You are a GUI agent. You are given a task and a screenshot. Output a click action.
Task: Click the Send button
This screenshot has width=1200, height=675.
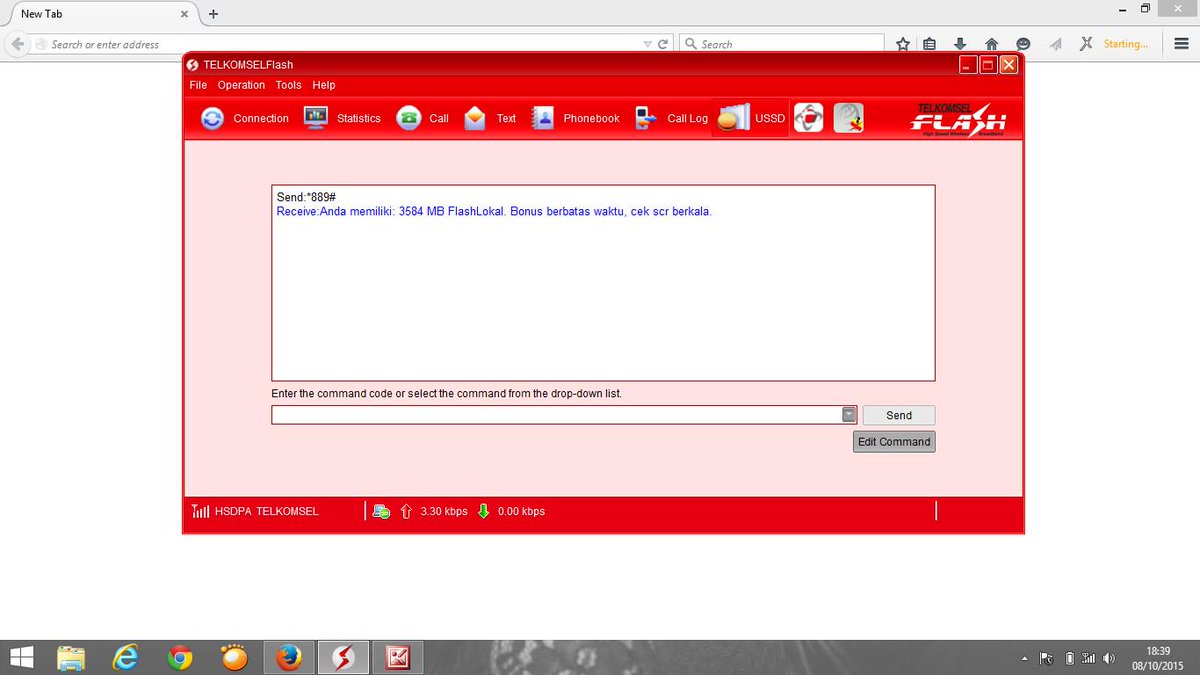[899, 415]
